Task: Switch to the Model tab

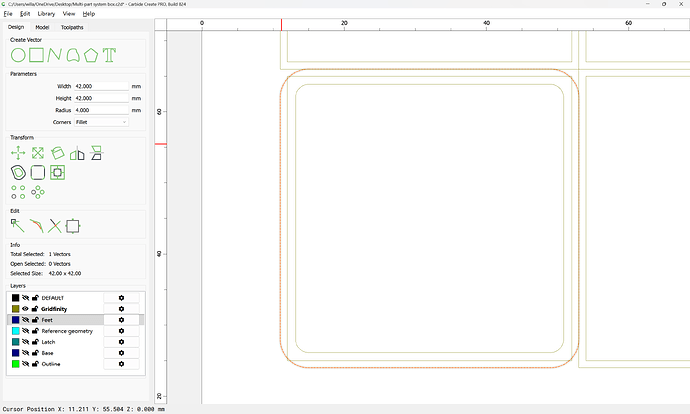Action: click(42, 27)
